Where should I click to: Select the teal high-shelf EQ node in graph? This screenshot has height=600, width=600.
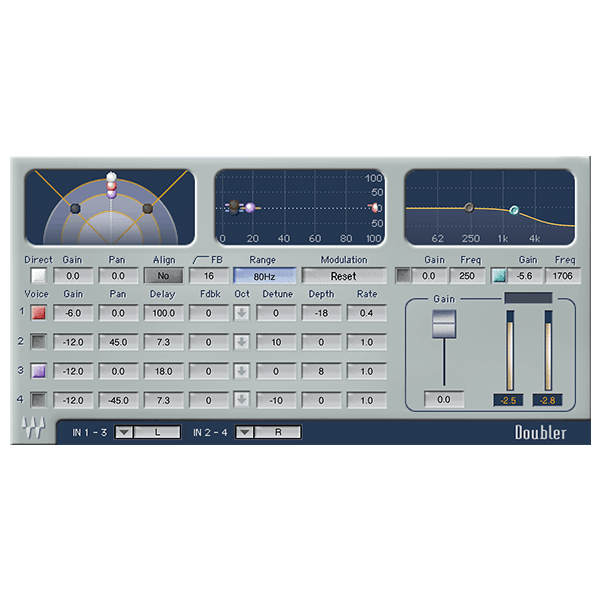pyautogui.click(x=514, y=210)
